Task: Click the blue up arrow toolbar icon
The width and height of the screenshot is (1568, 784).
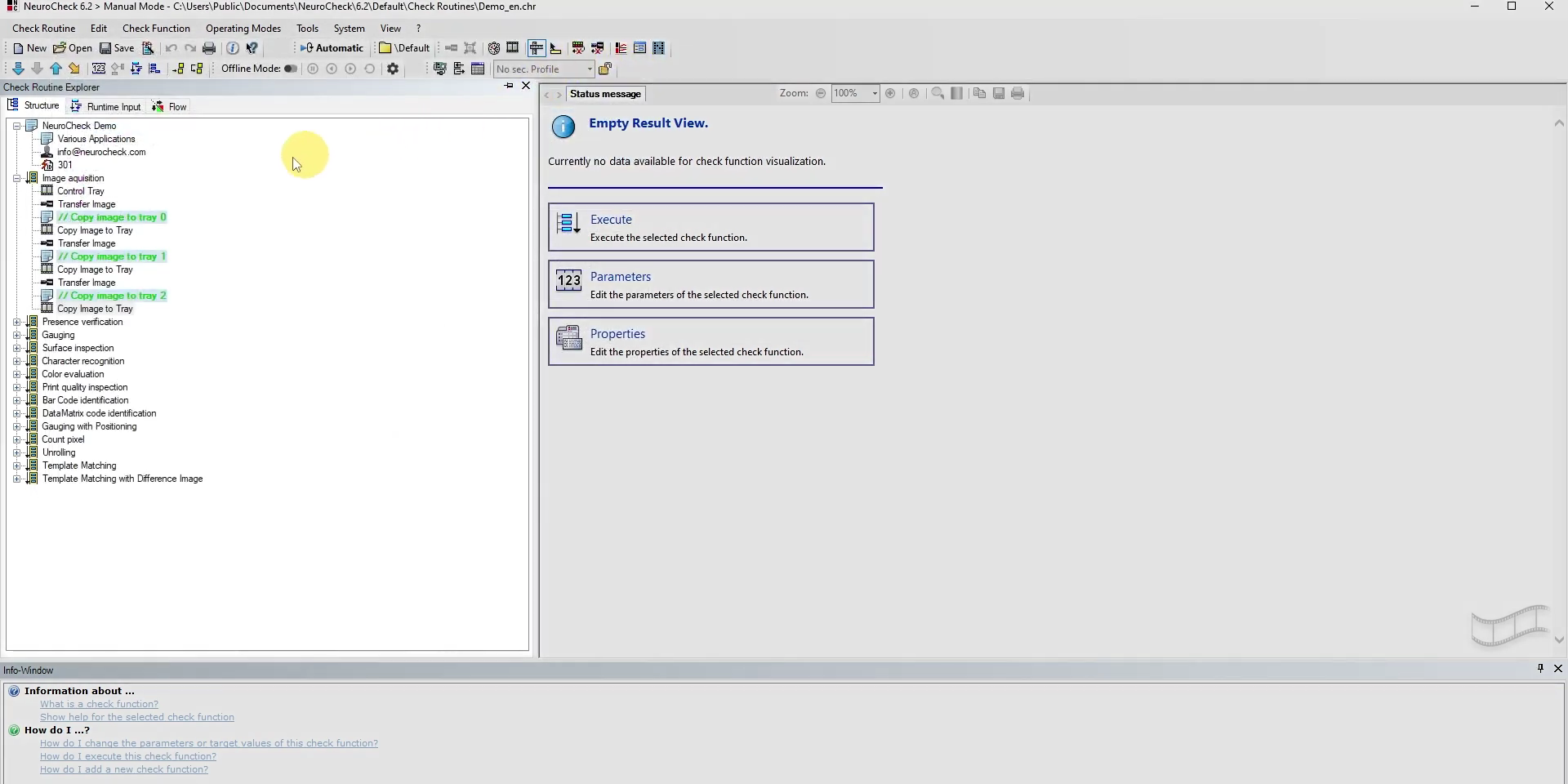Action: point(56,69)
